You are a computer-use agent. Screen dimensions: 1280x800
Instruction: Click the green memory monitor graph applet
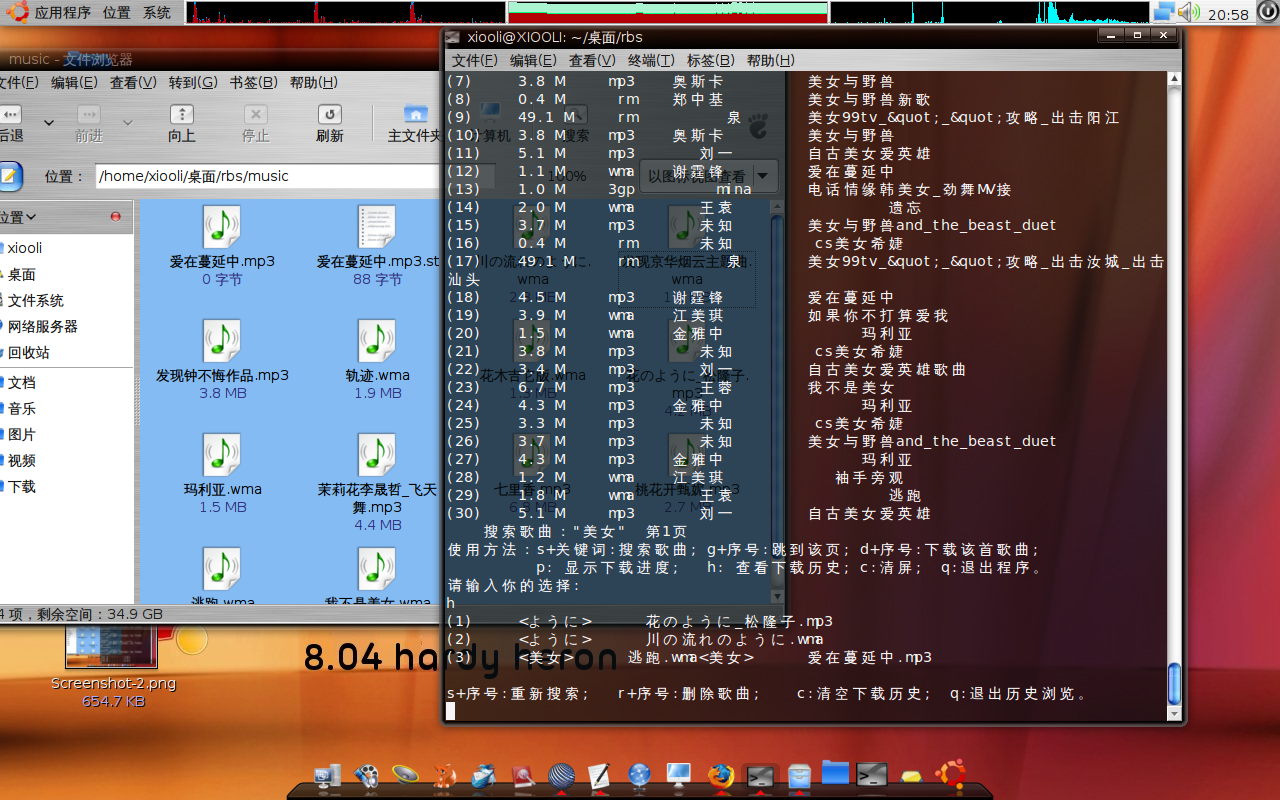point(668,12)
